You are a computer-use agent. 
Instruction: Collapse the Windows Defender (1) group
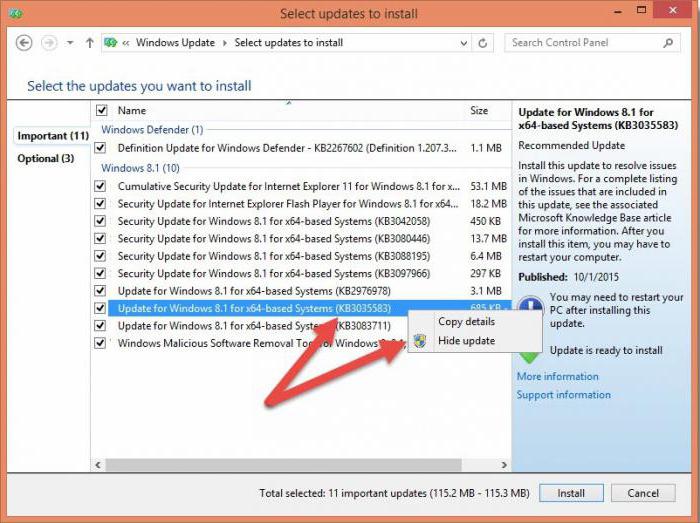tap(152, 130)
